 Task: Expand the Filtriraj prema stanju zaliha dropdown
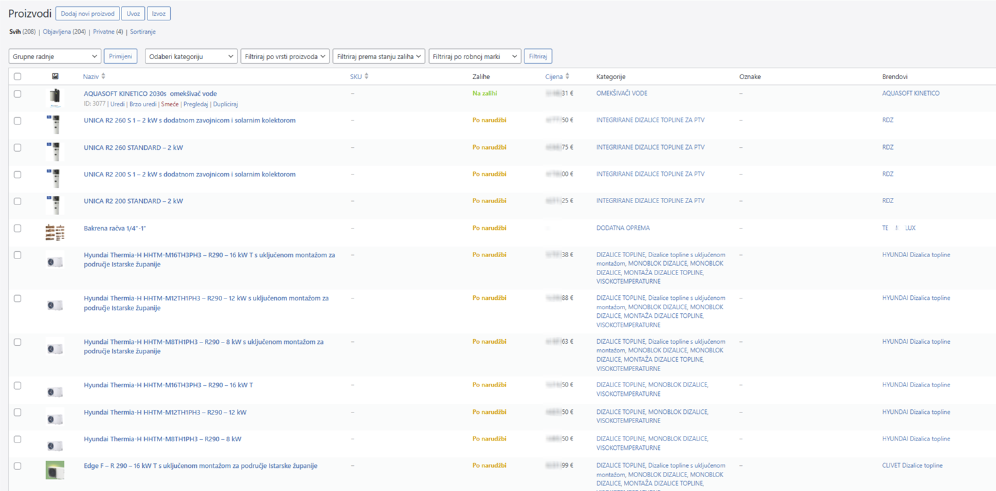click(379, 57)
